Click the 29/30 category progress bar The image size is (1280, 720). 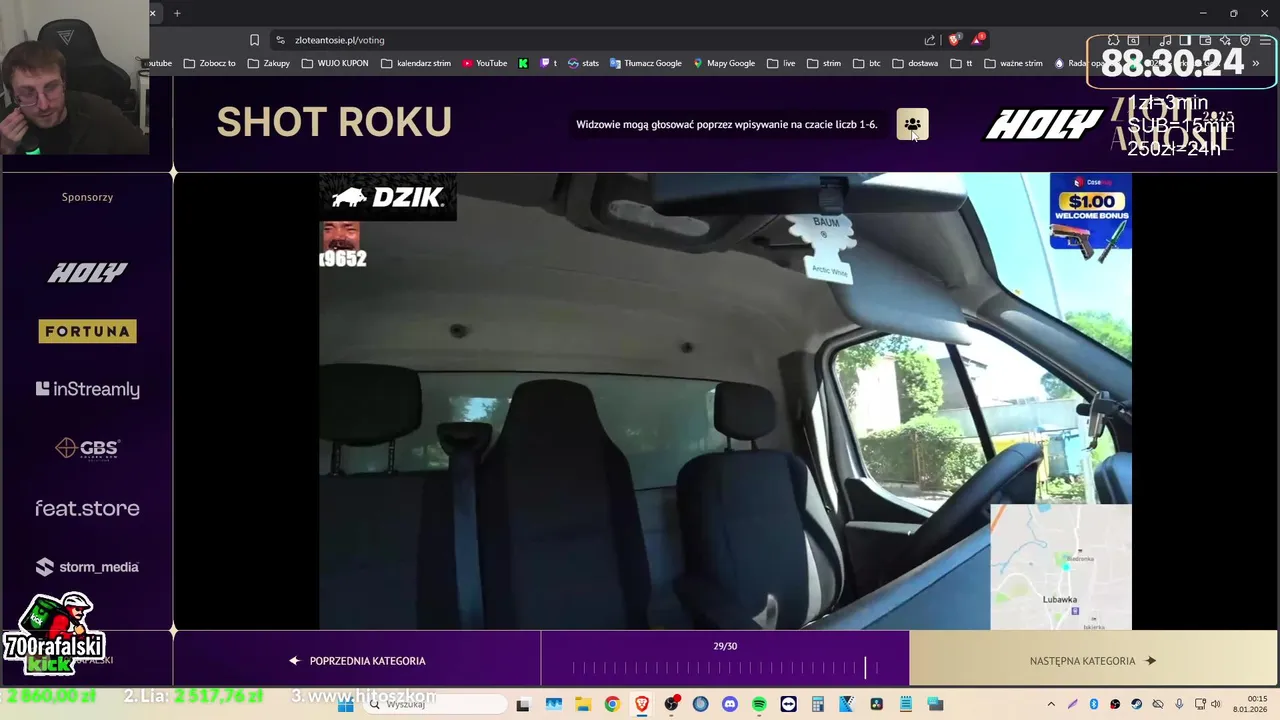coord(725,668)
